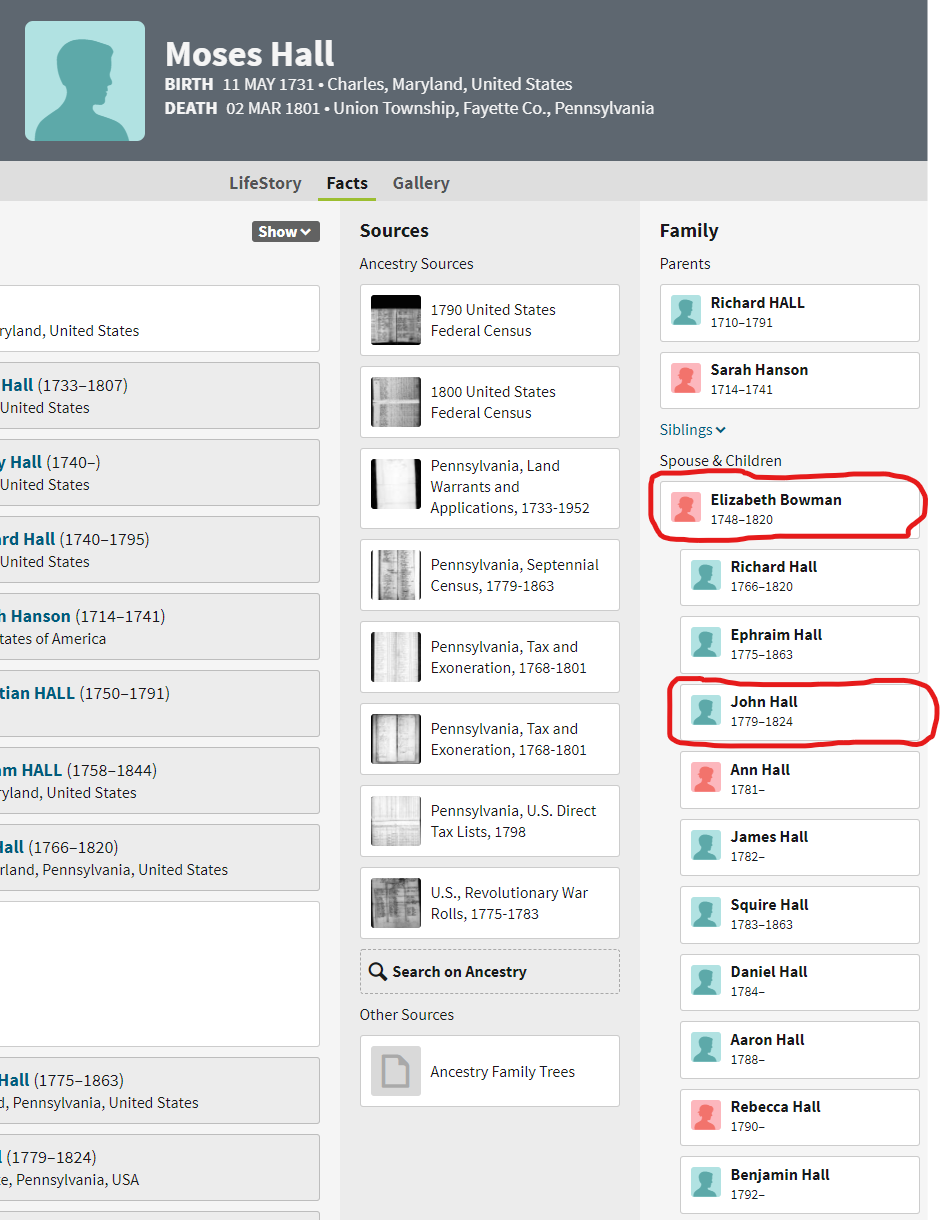Image resolution: width=940 pixels, height=1220 pixels.
Task: Open U.S., Revolutionary War Rolls source thumbnail
Action: pos(396,903)
